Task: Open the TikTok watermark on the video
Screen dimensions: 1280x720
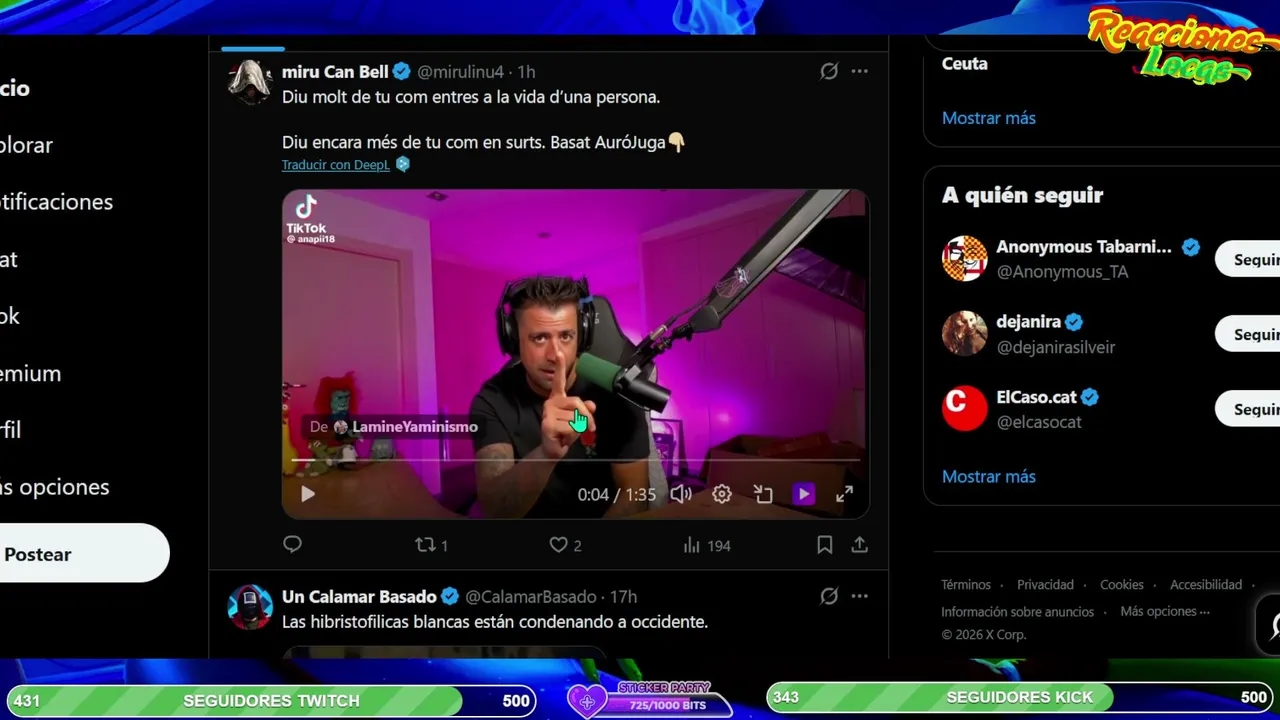Action: pyautogui.click(x=310, y=220)
